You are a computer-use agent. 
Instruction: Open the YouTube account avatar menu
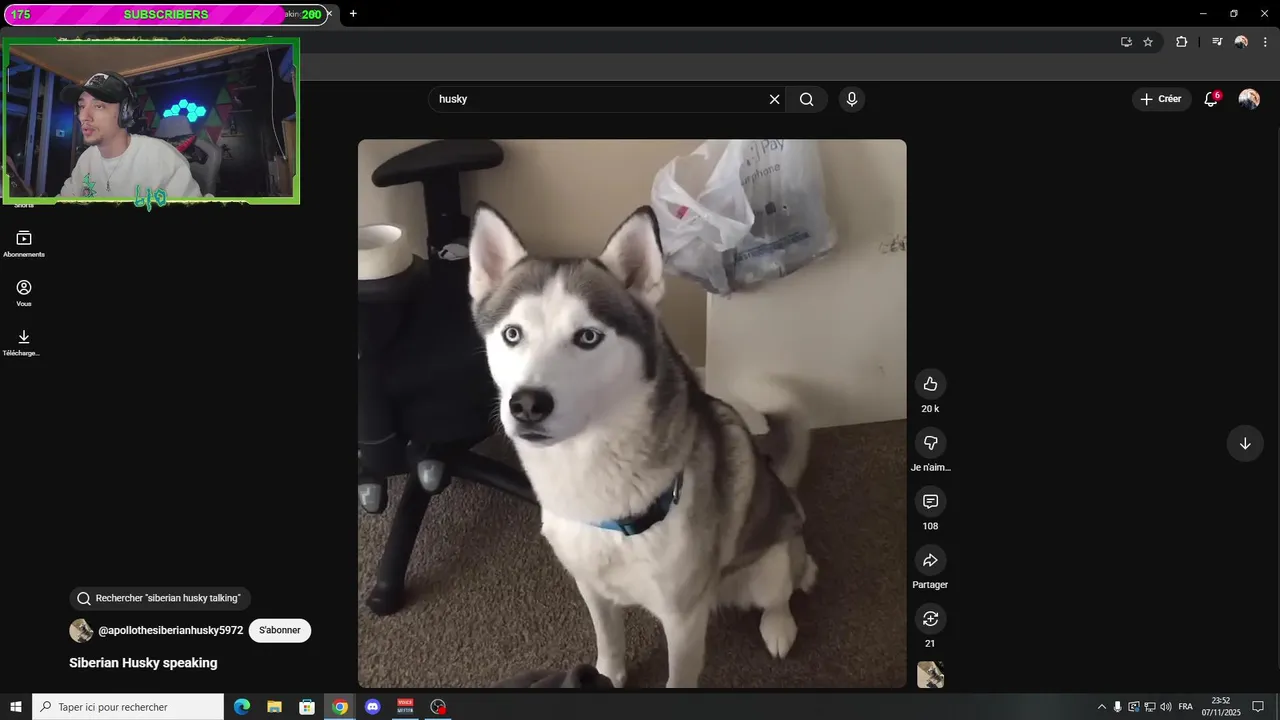pyautogui.click(x=1249, y=99)
